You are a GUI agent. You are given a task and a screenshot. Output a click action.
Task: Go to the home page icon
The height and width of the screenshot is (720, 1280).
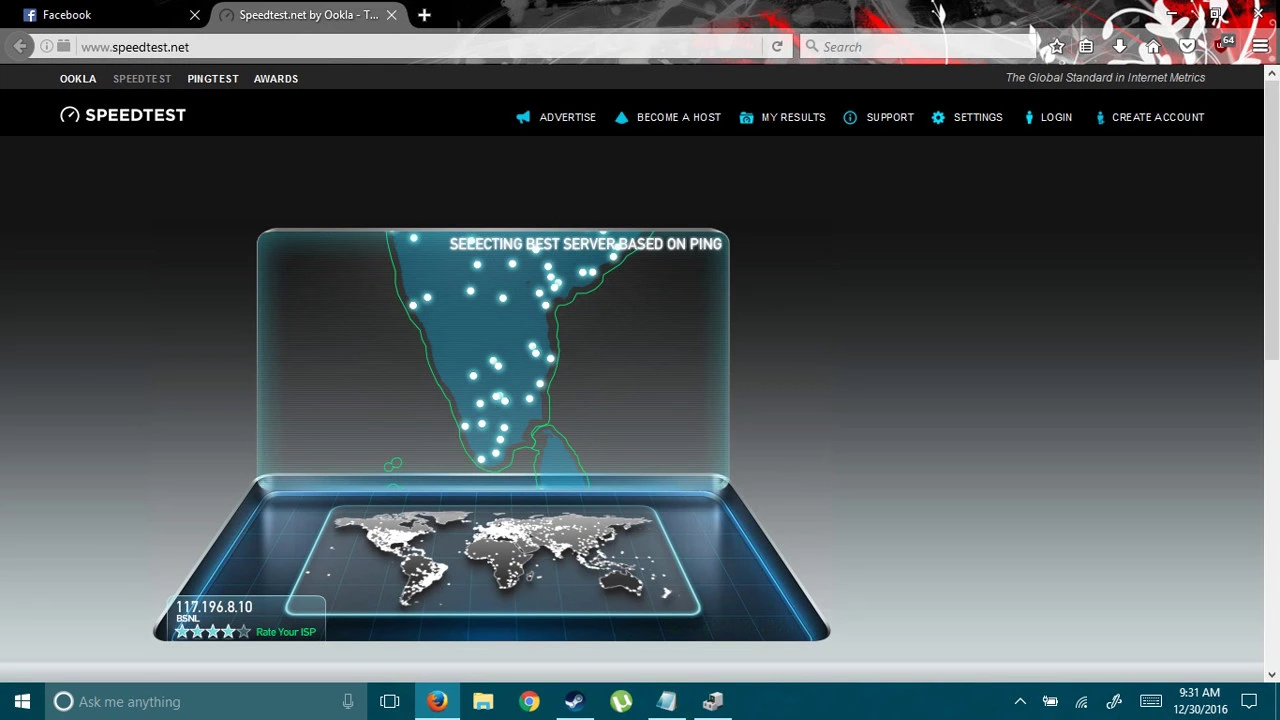pos(1153,46)
